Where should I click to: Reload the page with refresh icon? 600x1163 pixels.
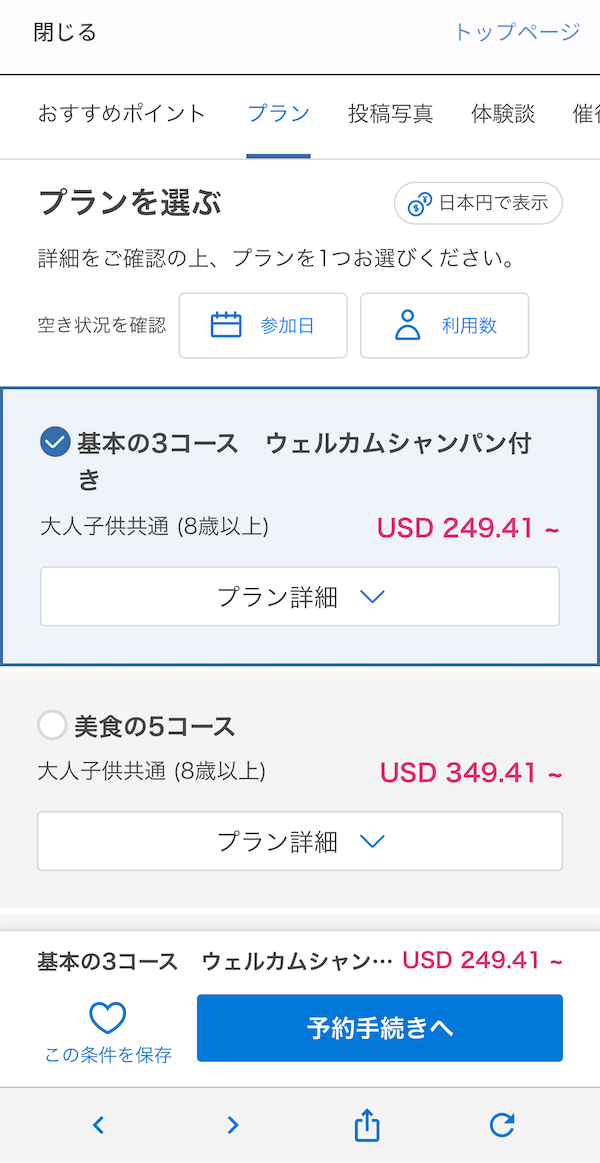[x=502, y=1125]
